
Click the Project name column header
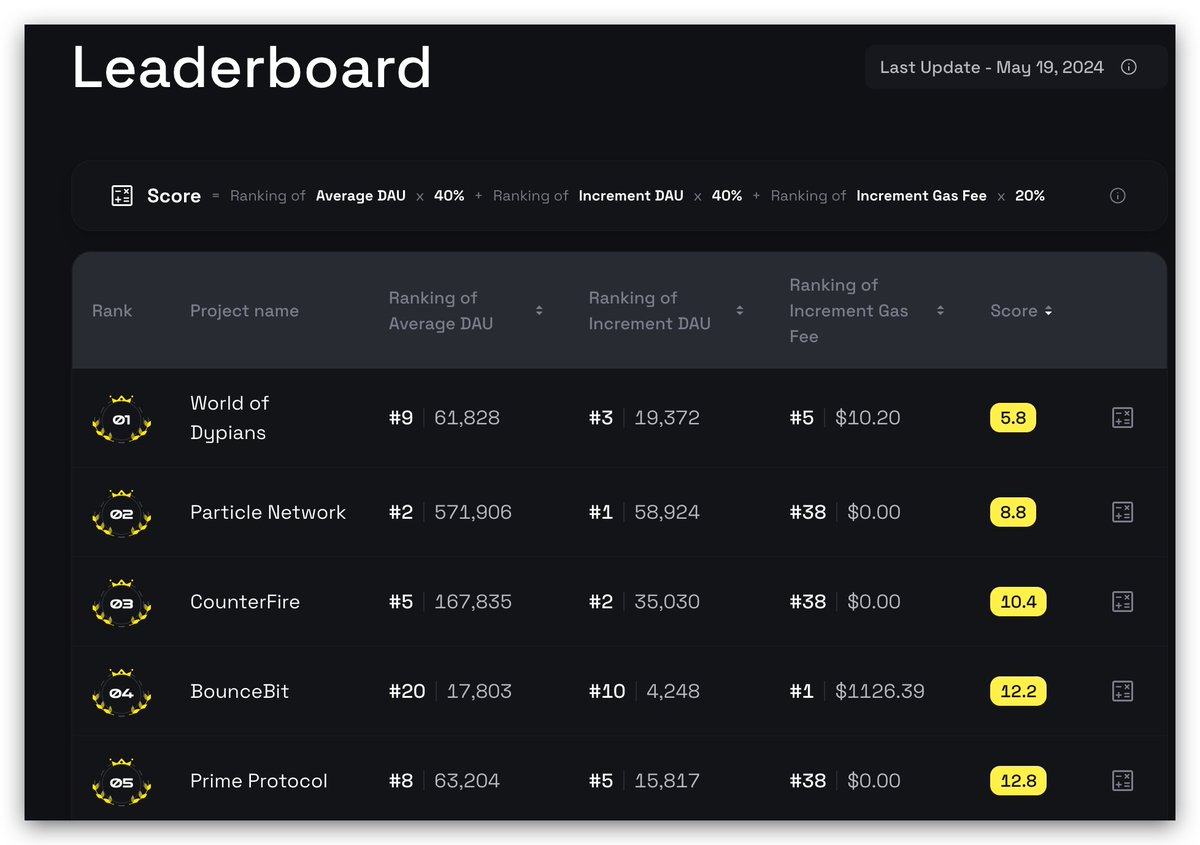245,311
